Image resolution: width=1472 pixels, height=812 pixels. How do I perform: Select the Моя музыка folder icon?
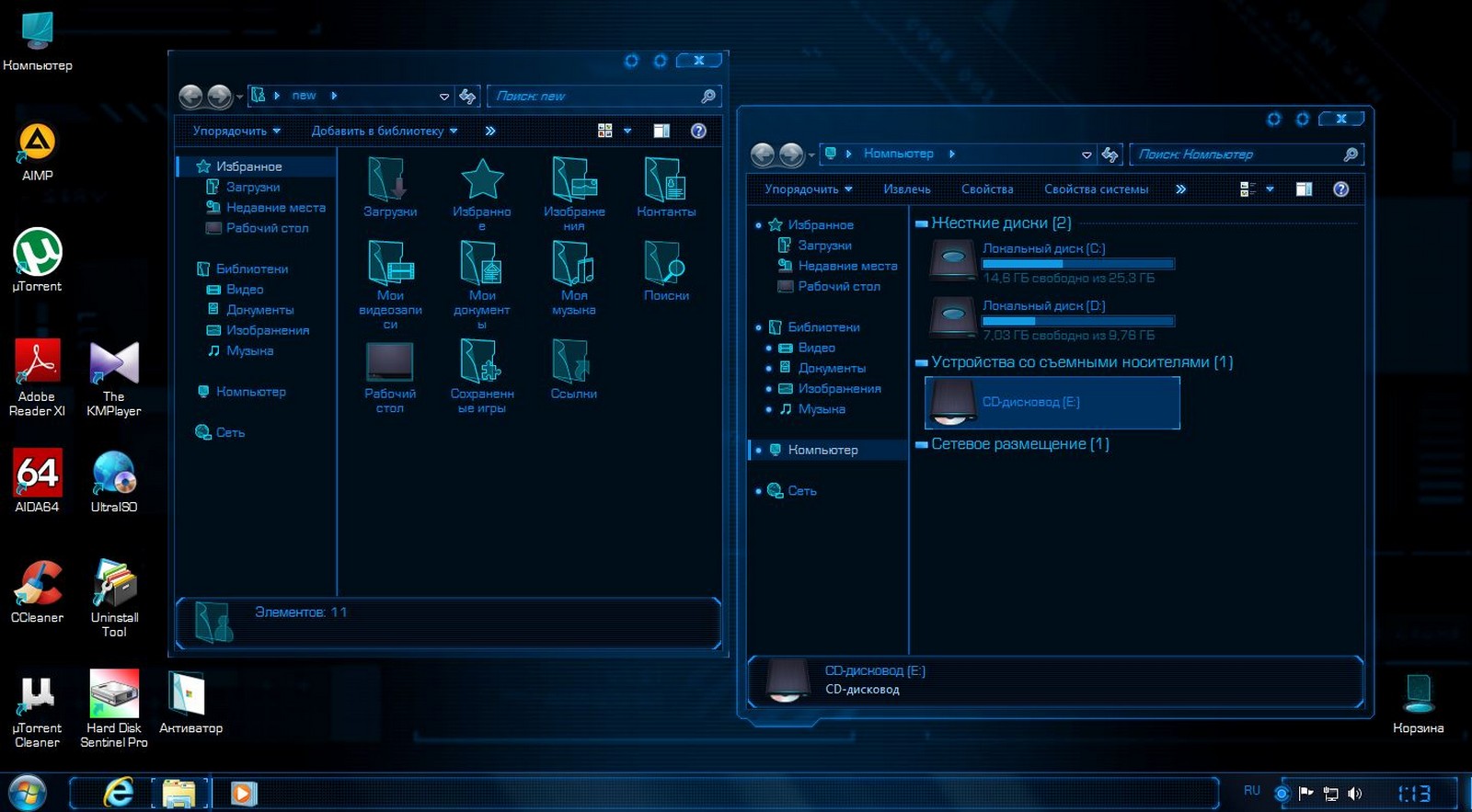(574, 278)
